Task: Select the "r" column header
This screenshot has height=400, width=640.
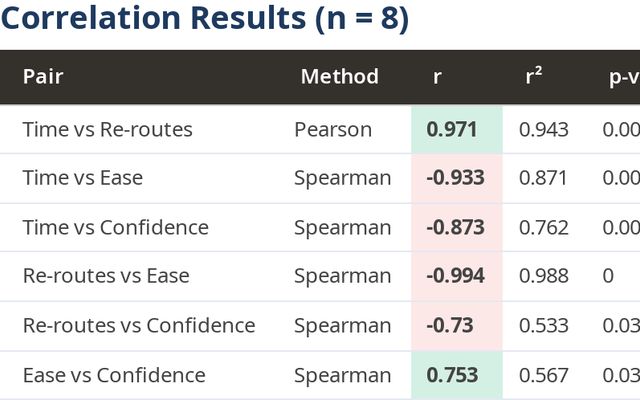Action: pyautogui.click(x=437, y=77)
